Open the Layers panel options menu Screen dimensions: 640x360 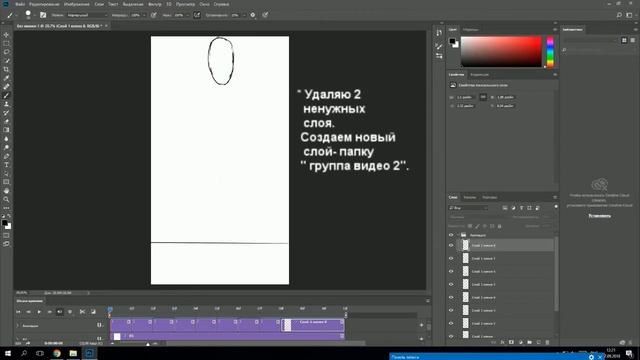click(555, 197)
